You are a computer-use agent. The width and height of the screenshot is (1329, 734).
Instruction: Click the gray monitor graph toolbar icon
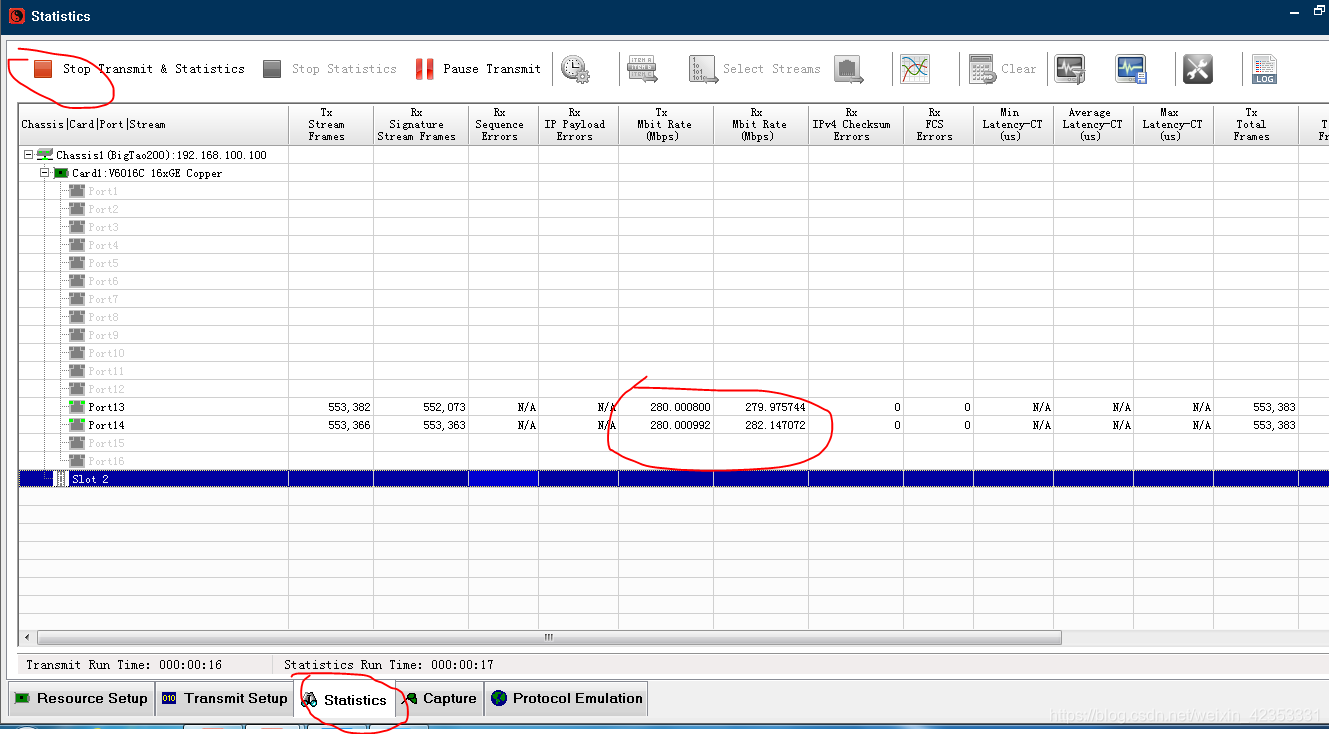point(1070,69)
